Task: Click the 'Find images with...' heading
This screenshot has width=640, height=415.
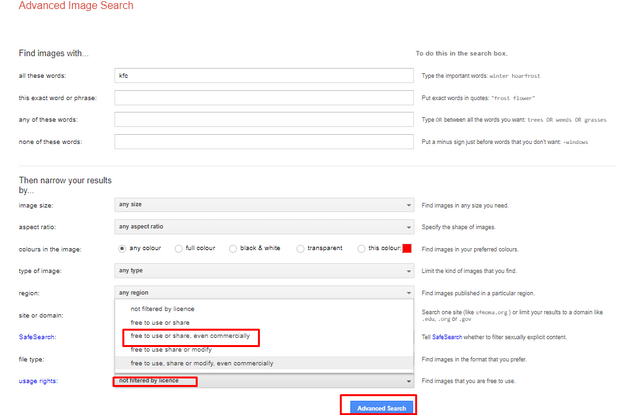Action: point(53,53)
